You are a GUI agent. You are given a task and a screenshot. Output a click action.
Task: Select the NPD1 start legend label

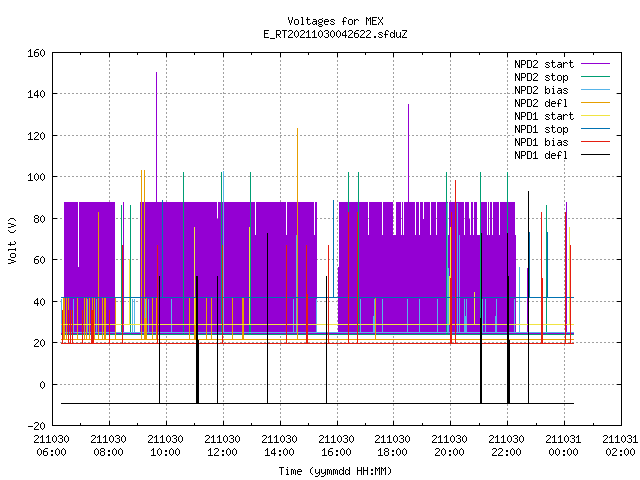tap(544, 116)
